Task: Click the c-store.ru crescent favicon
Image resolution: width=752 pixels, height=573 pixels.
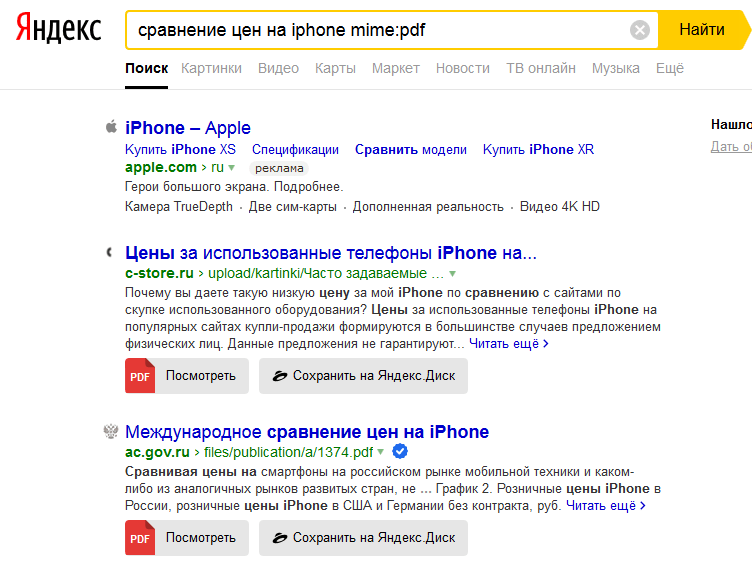Action: point(111,252)
